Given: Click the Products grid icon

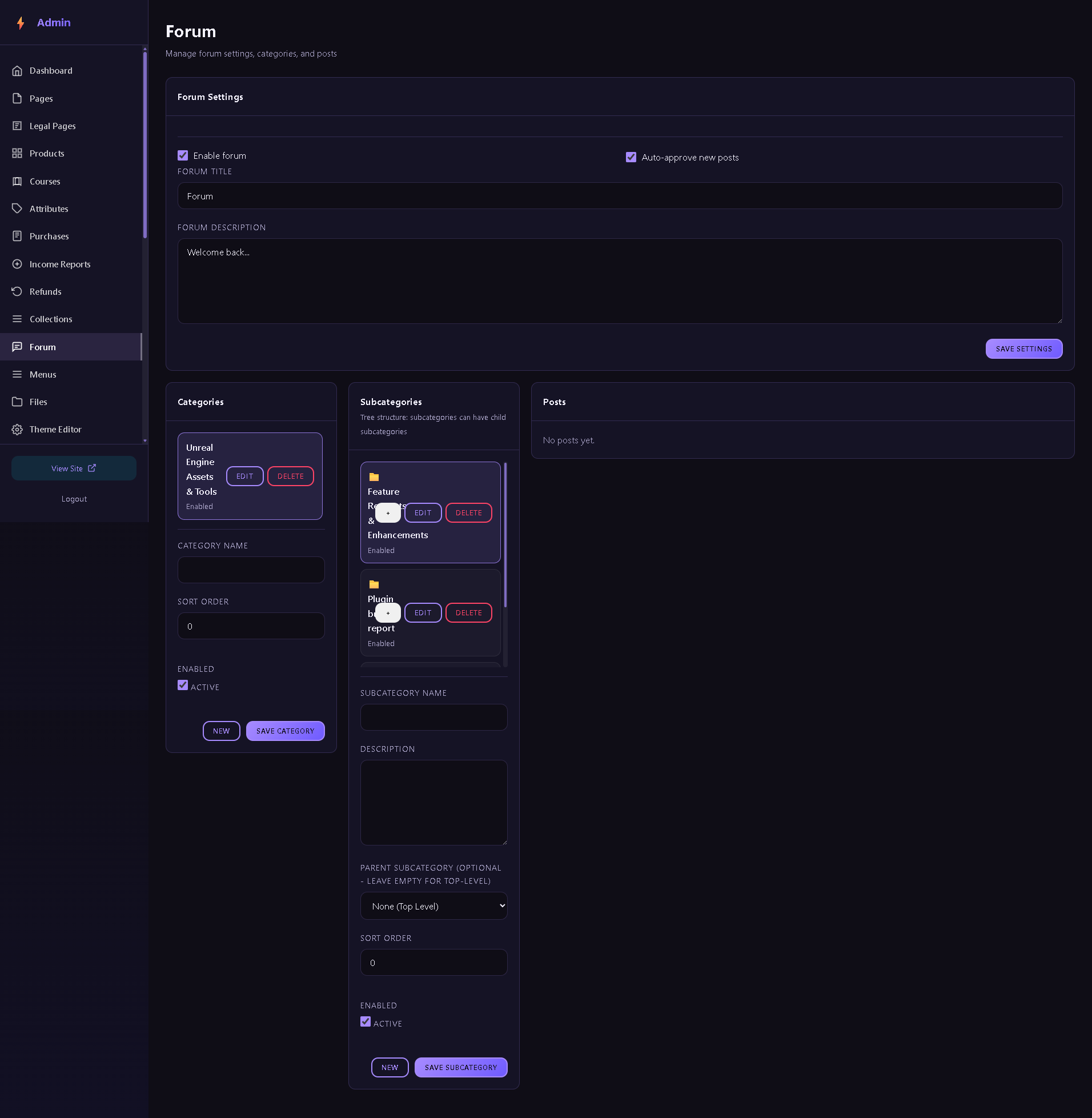Looking at the screenshot, I should pyautogui.click(x=17, y=153).
